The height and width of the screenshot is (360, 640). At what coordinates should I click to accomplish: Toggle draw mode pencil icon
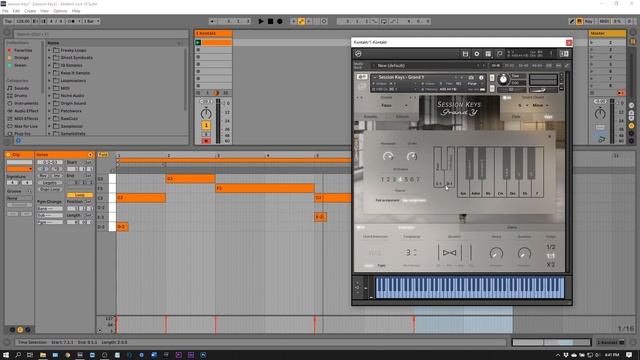pos(571,21)
